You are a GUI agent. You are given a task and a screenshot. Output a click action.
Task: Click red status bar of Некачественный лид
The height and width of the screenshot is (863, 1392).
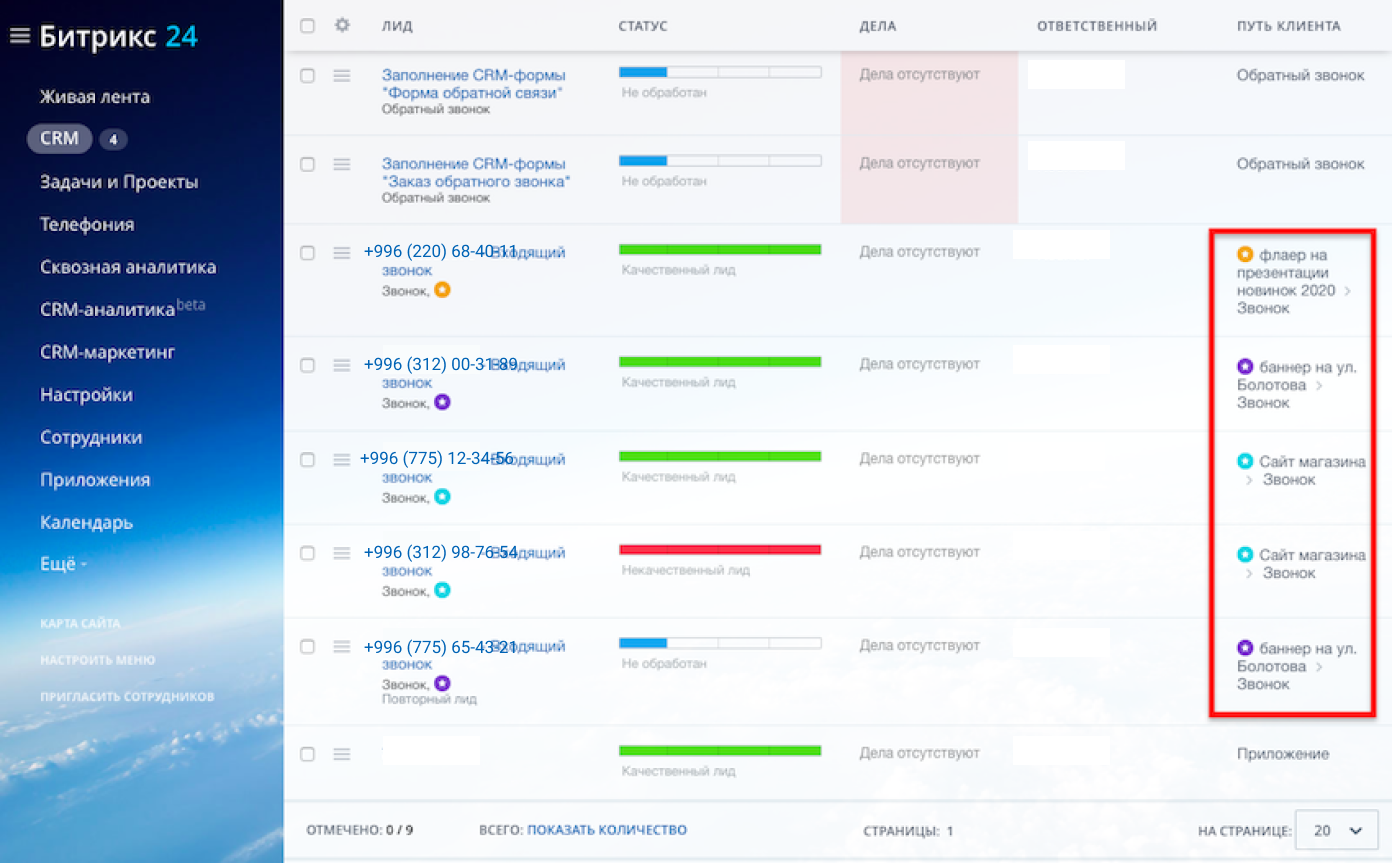coord(720,550)
